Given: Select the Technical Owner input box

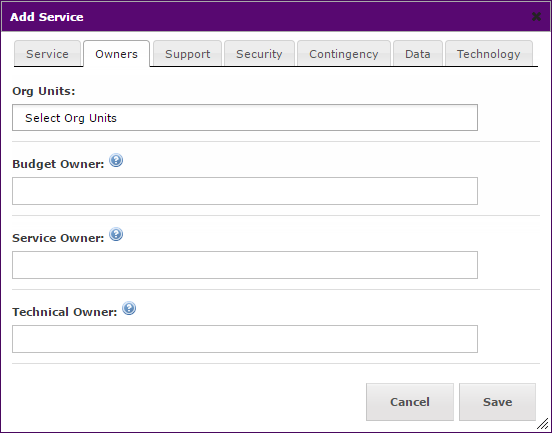Looking at the screenshot, I should [x=245, y=339].
